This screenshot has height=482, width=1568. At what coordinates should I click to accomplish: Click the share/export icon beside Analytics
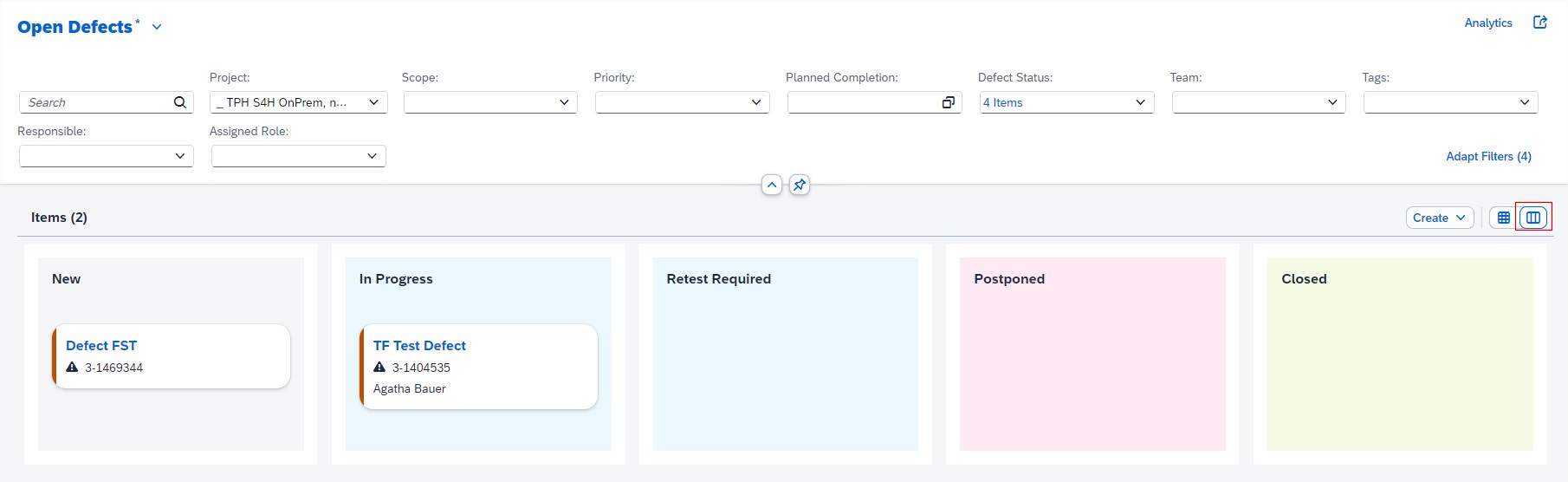tap(1539, 23)
